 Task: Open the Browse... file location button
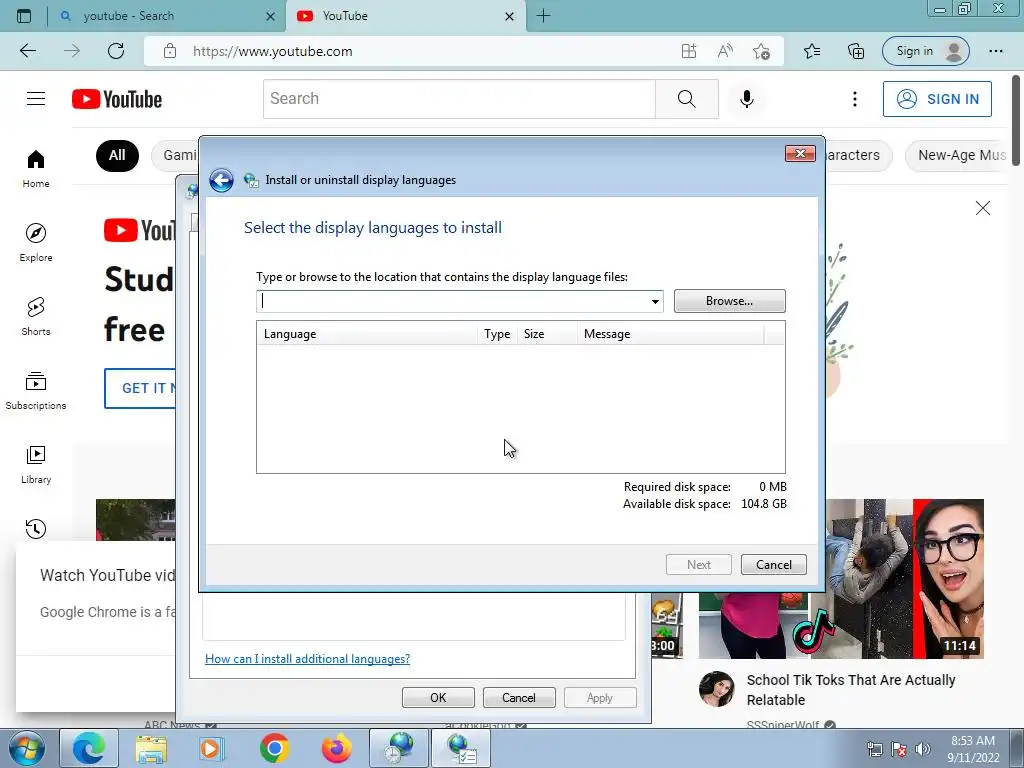pyautogui.click(x=729, y=301)
